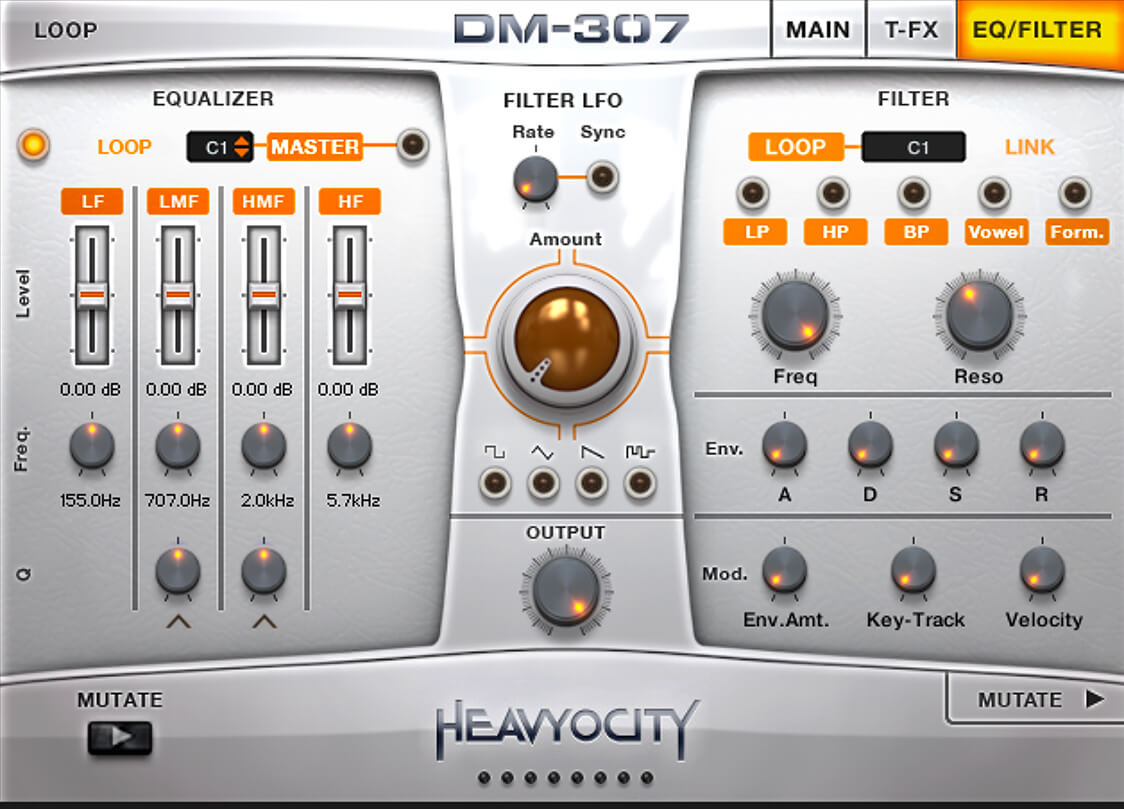This screenshot has width=1124, height=809.
Task: Click the orange LINK label in Filter
Action: [1029, 147]
